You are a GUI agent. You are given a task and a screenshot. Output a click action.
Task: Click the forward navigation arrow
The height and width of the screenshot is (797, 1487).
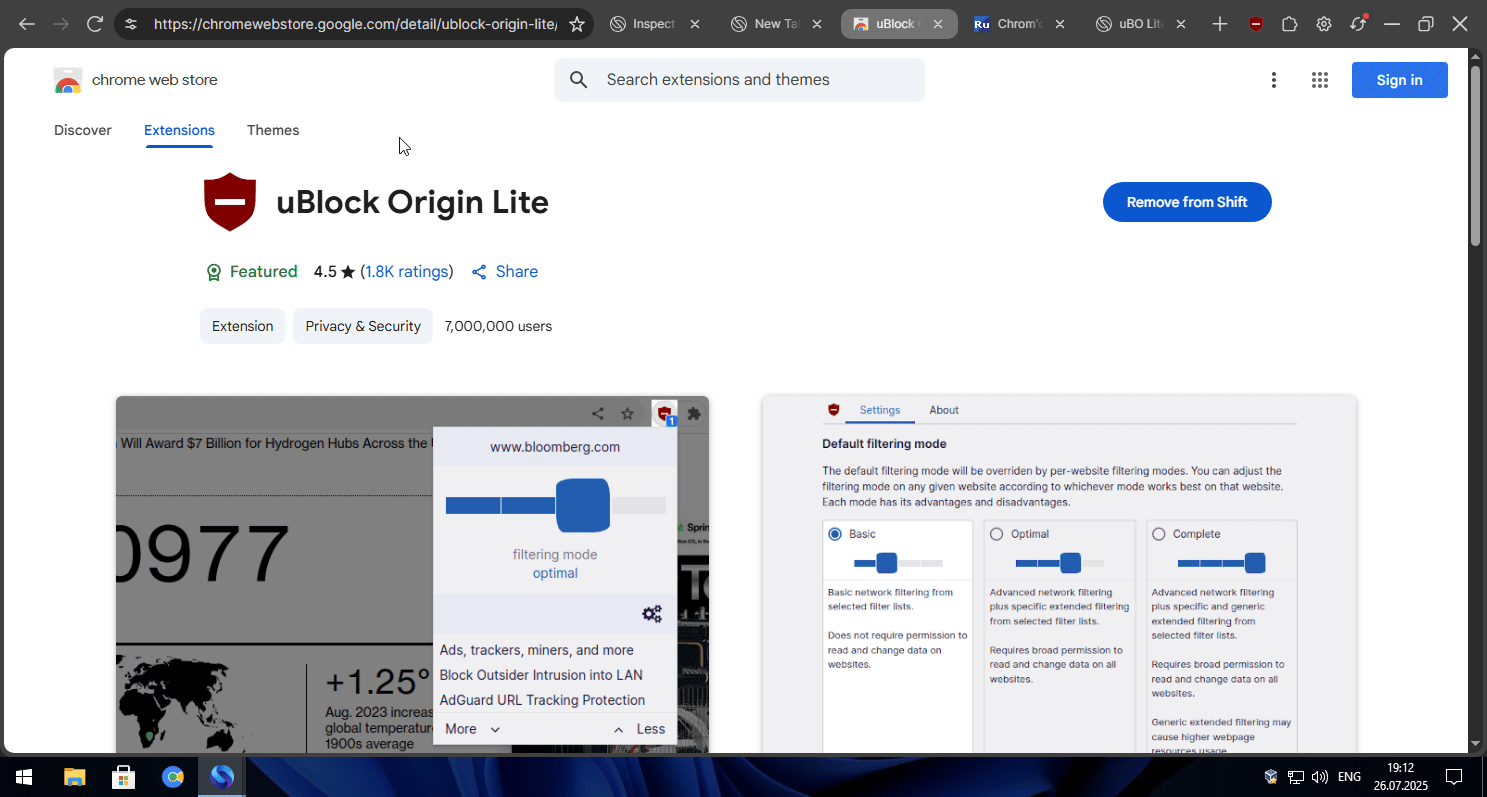(x=61, y=24)
